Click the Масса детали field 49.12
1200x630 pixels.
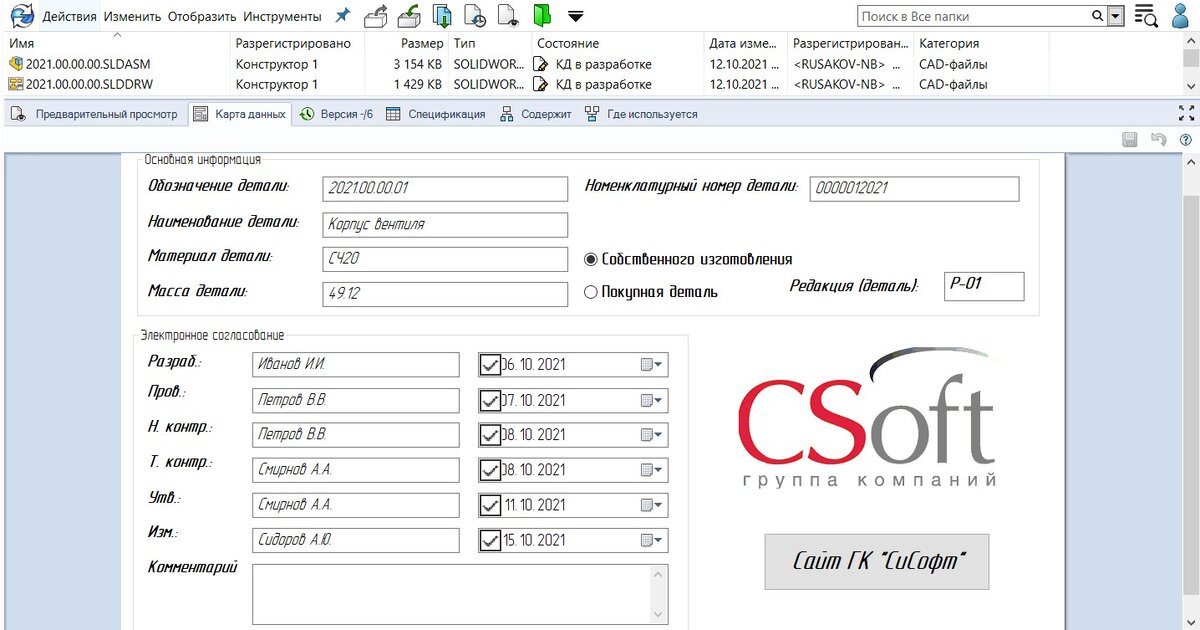point(445,294)
